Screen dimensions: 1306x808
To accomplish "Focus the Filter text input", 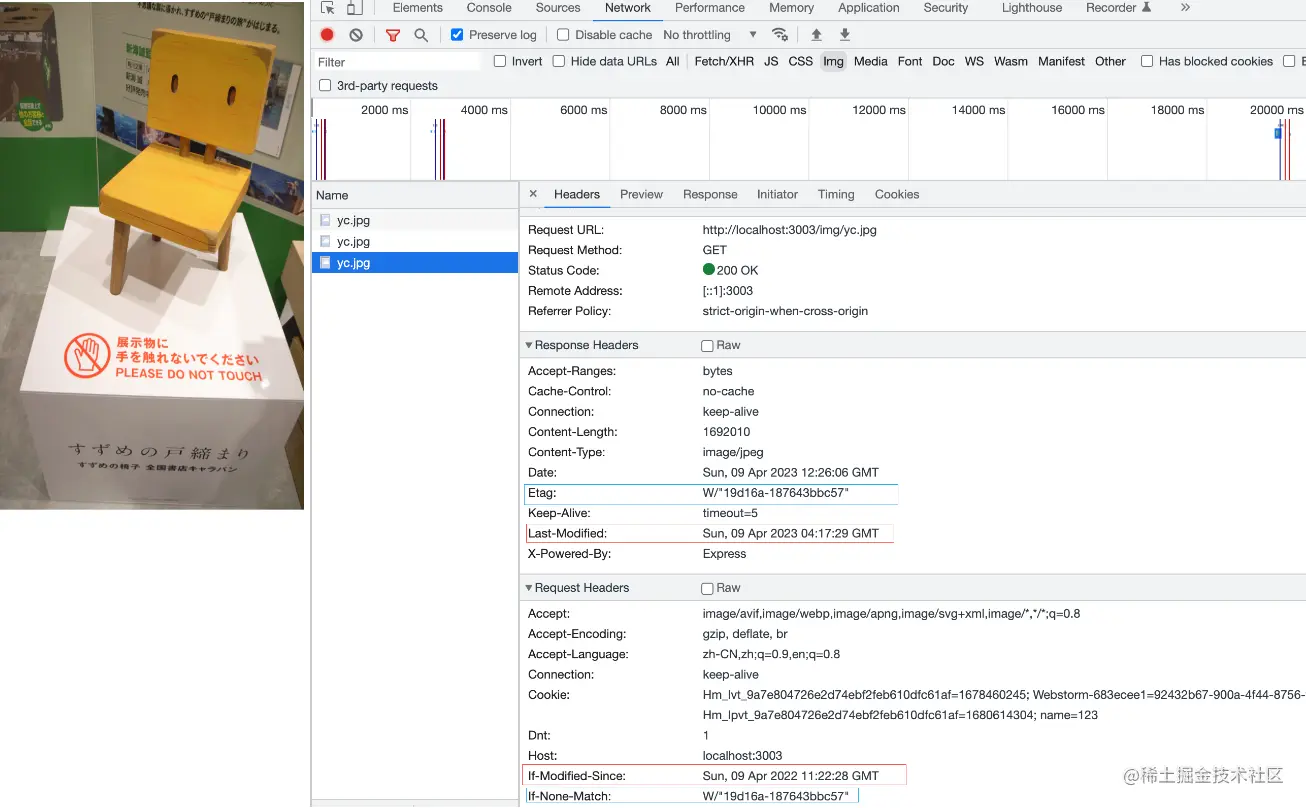I will point(398,62).
